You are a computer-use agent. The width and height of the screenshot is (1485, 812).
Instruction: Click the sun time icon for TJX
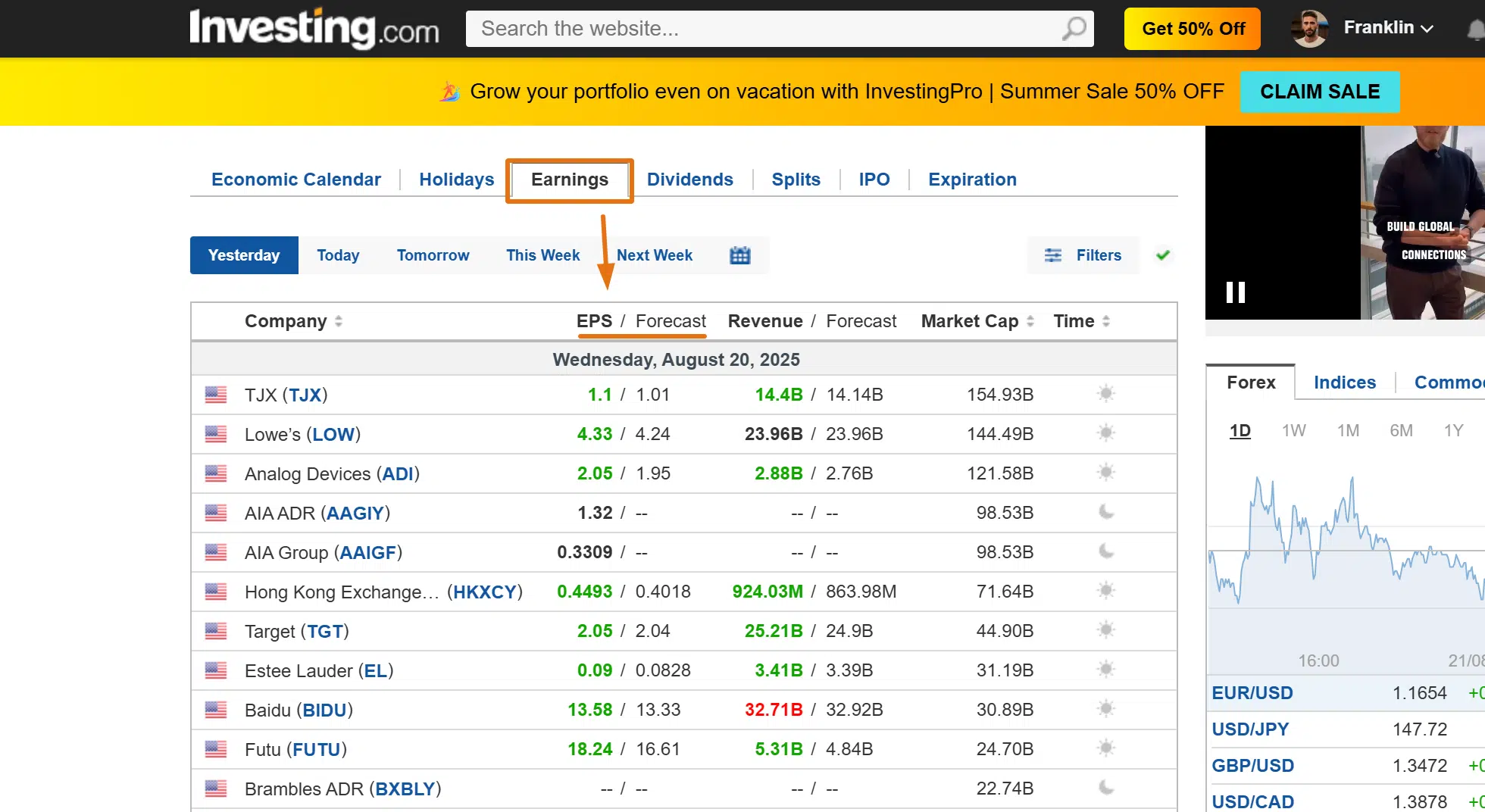click(1106, 394)
